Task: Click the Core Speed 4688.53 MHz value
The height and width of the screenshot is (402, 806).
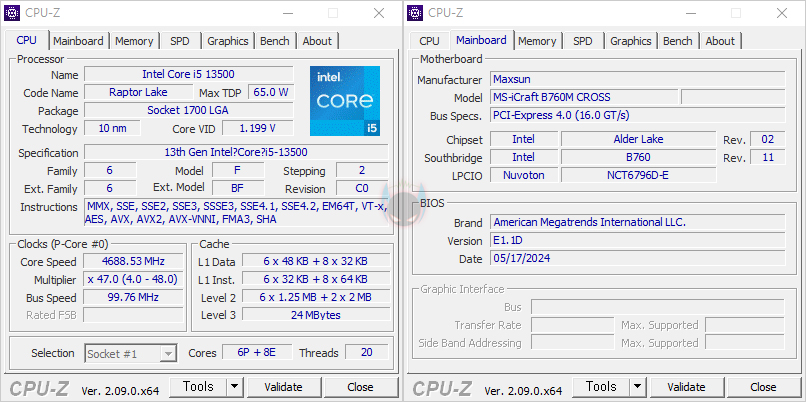Action: point(133,261)
